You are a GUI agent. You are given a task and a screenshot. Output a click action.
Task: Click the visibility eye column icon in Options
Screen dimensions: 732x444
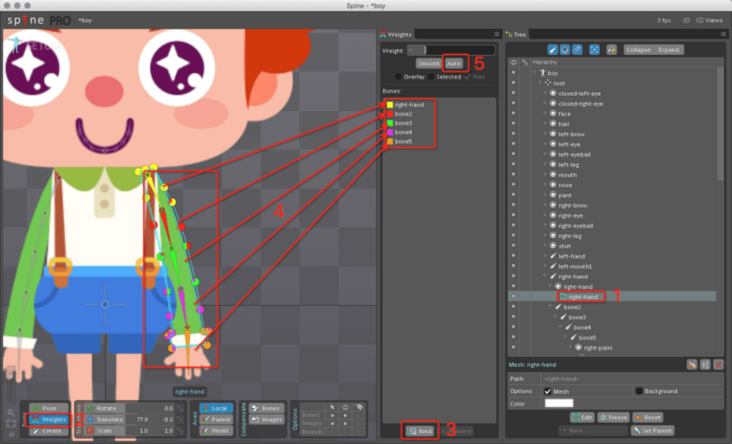pos(345,407)
